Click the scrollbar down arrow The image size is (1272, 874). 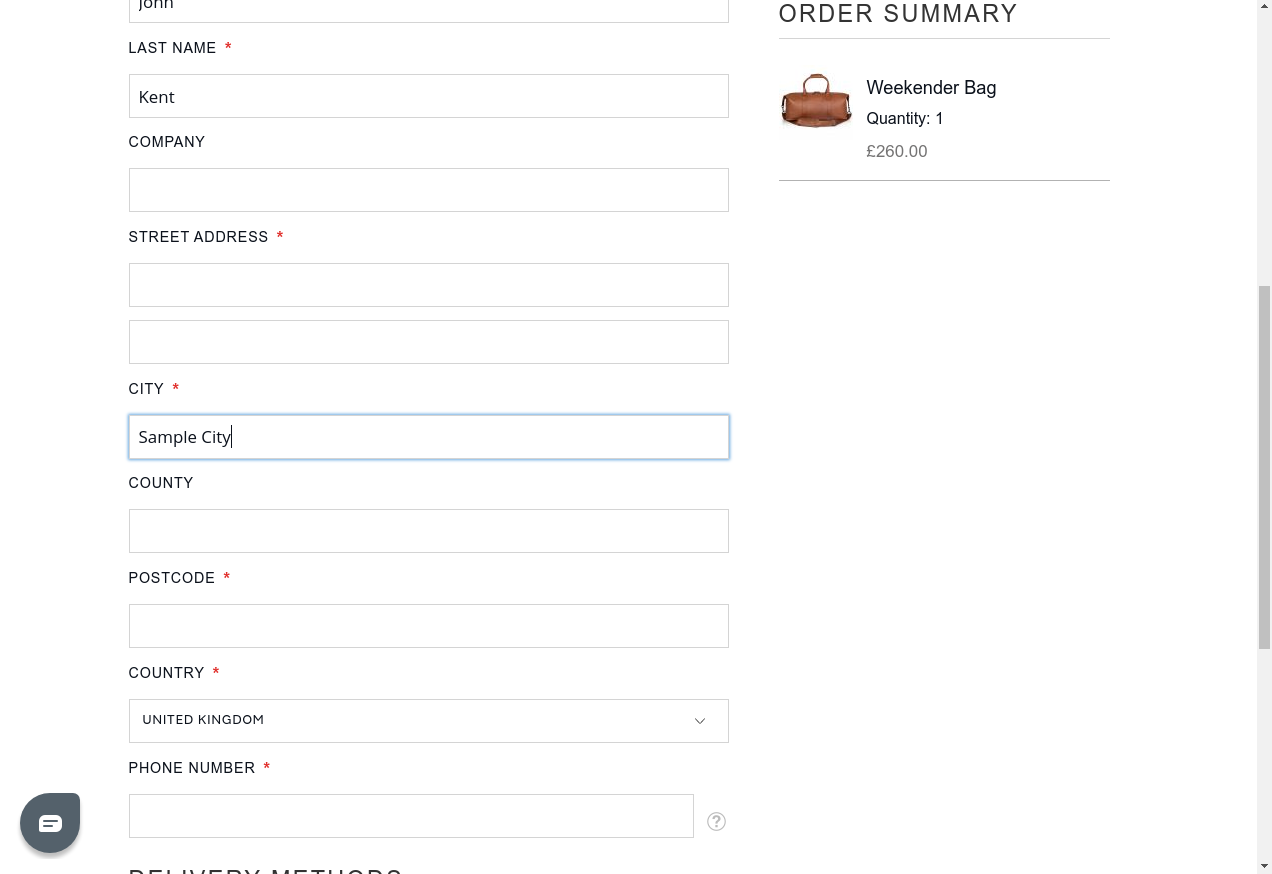(1264, 865)
